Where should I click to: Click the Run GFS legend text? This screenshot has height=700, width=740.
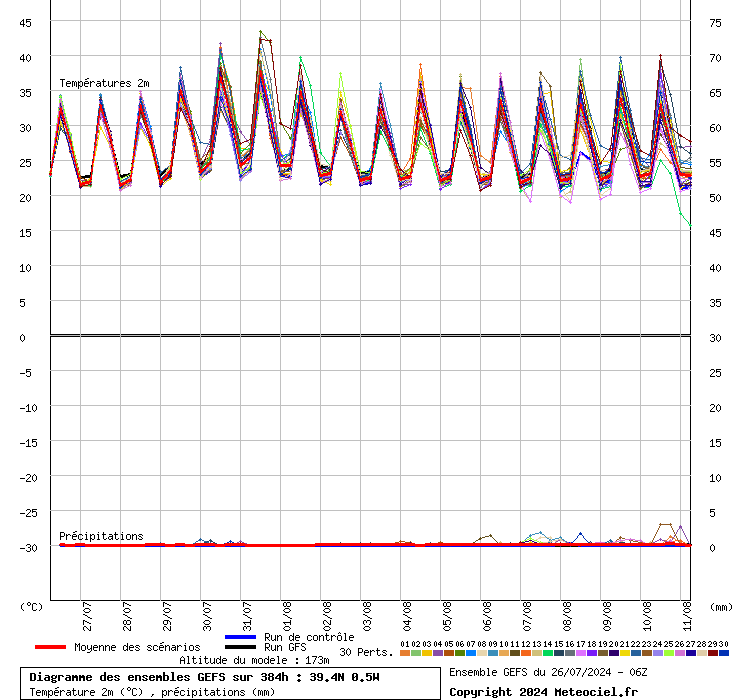[285, 648]
